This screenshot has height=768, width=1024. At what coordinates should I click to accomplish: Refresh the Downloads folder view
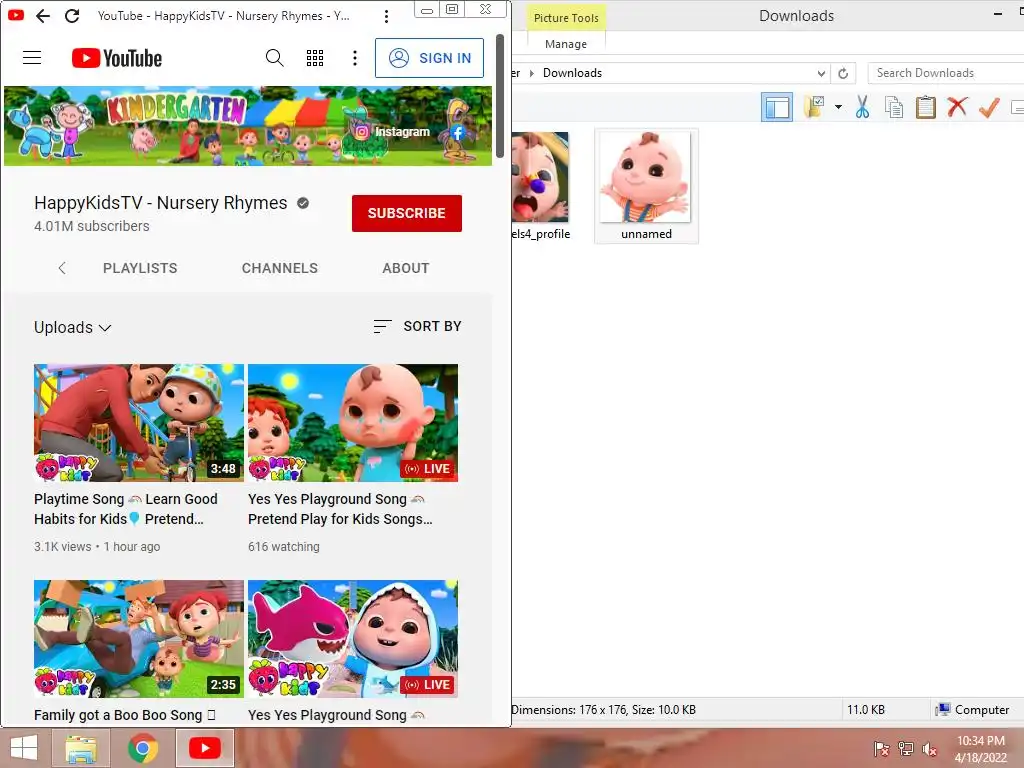click(x=843, y=73)
